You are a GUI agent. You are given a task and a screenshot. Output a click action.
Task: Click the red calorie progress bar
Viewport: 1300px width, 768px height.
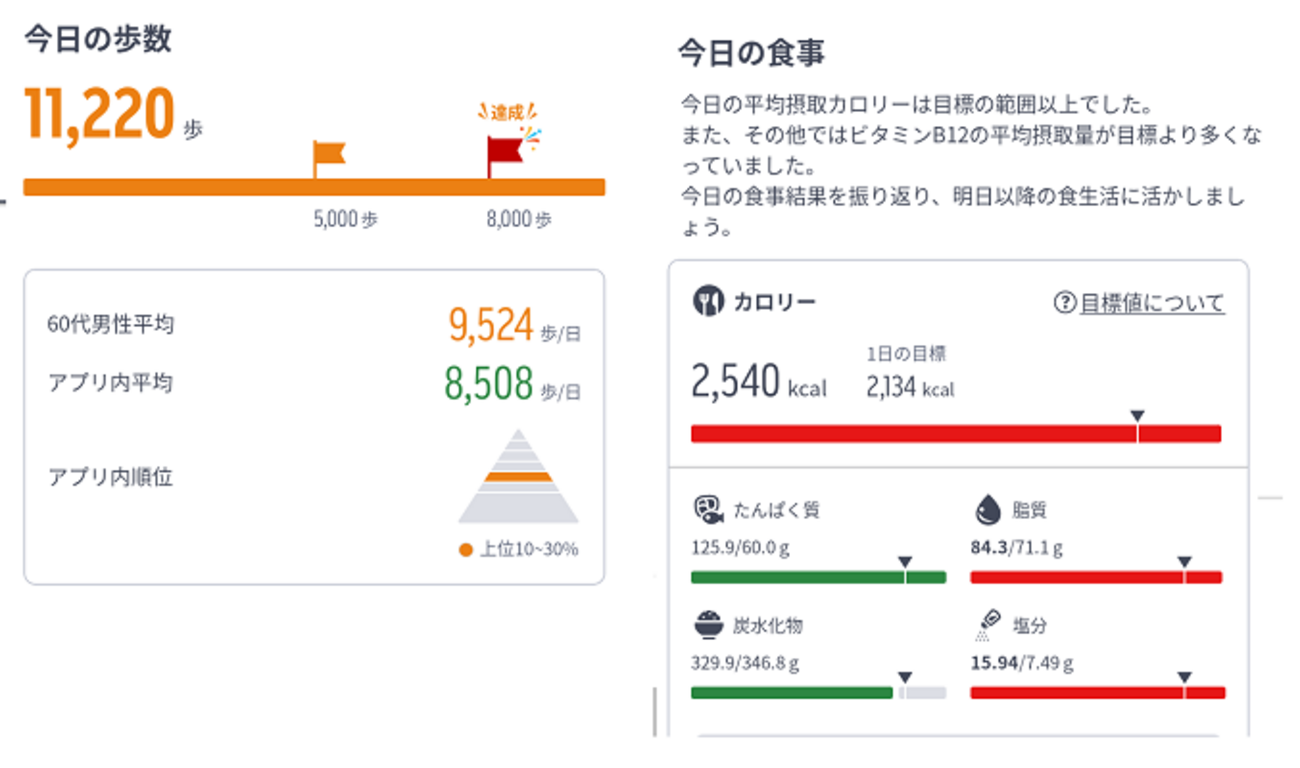955,433
